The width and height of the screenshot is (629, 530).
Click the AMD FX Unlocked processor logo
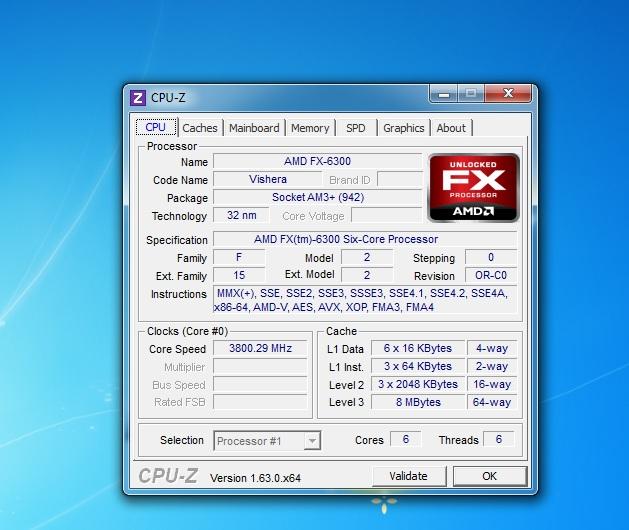474,187
